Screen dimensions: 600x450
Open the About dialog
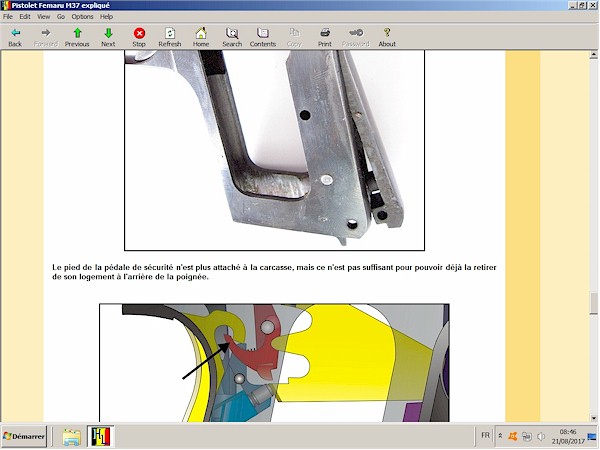(387, 38)
